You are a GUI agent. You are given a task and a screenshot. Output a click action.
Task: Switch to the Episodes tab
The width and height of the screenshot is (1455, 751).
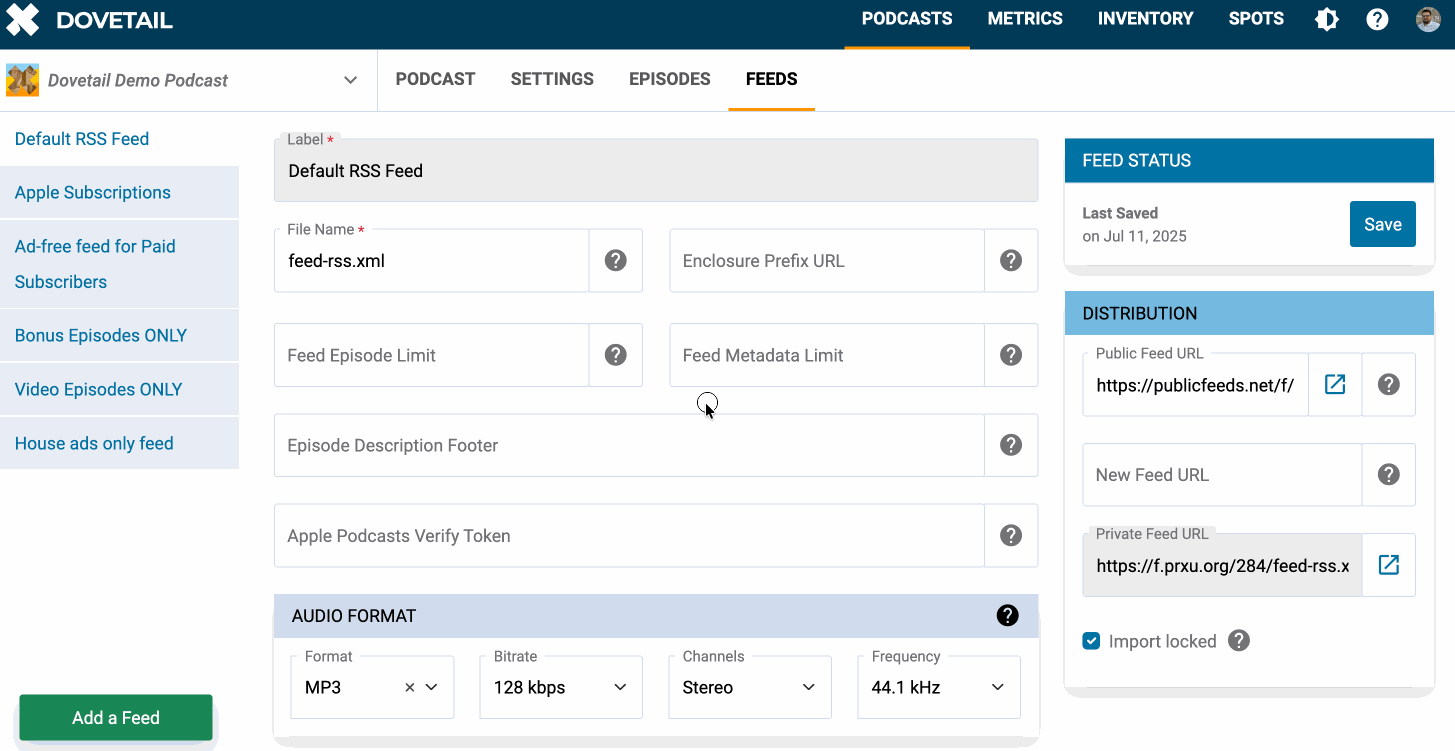669,79
